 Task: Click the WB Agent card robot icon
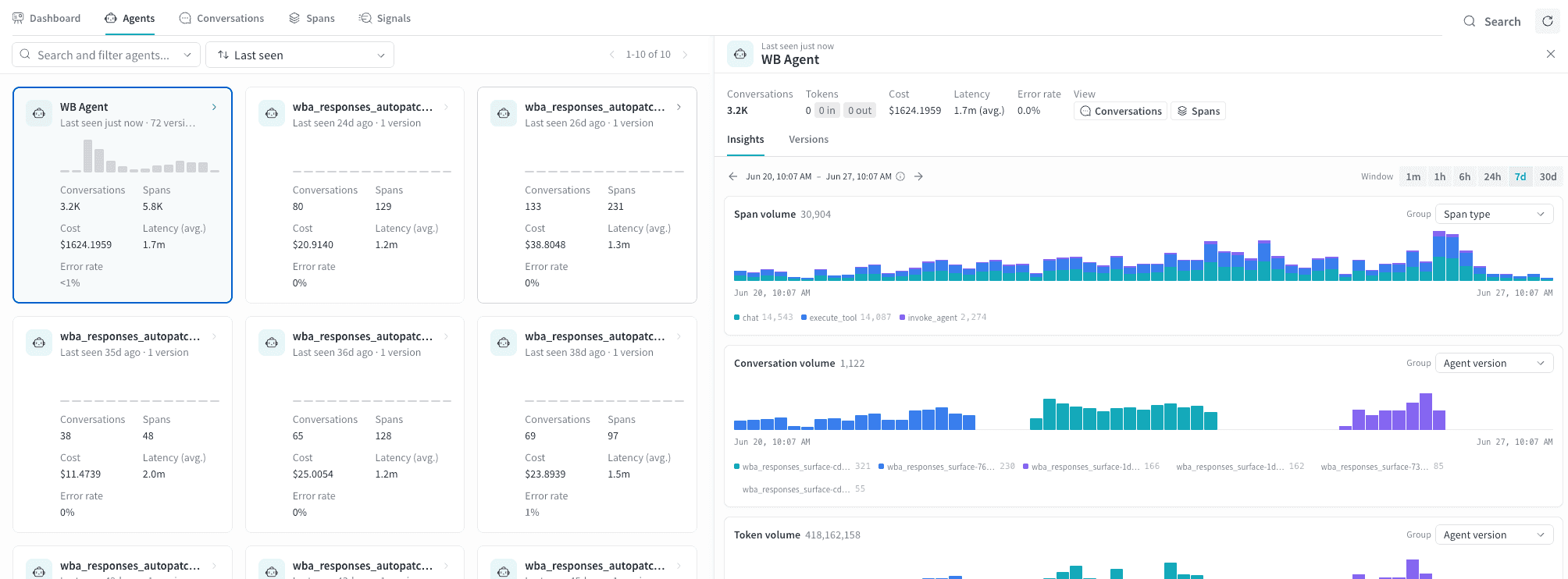coord(39,113)
